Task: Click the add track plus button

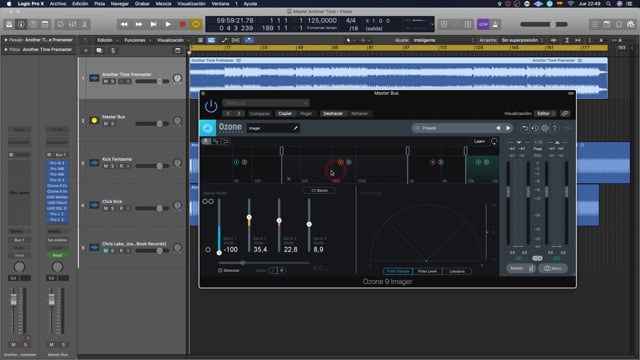Action: click(86, 51)
